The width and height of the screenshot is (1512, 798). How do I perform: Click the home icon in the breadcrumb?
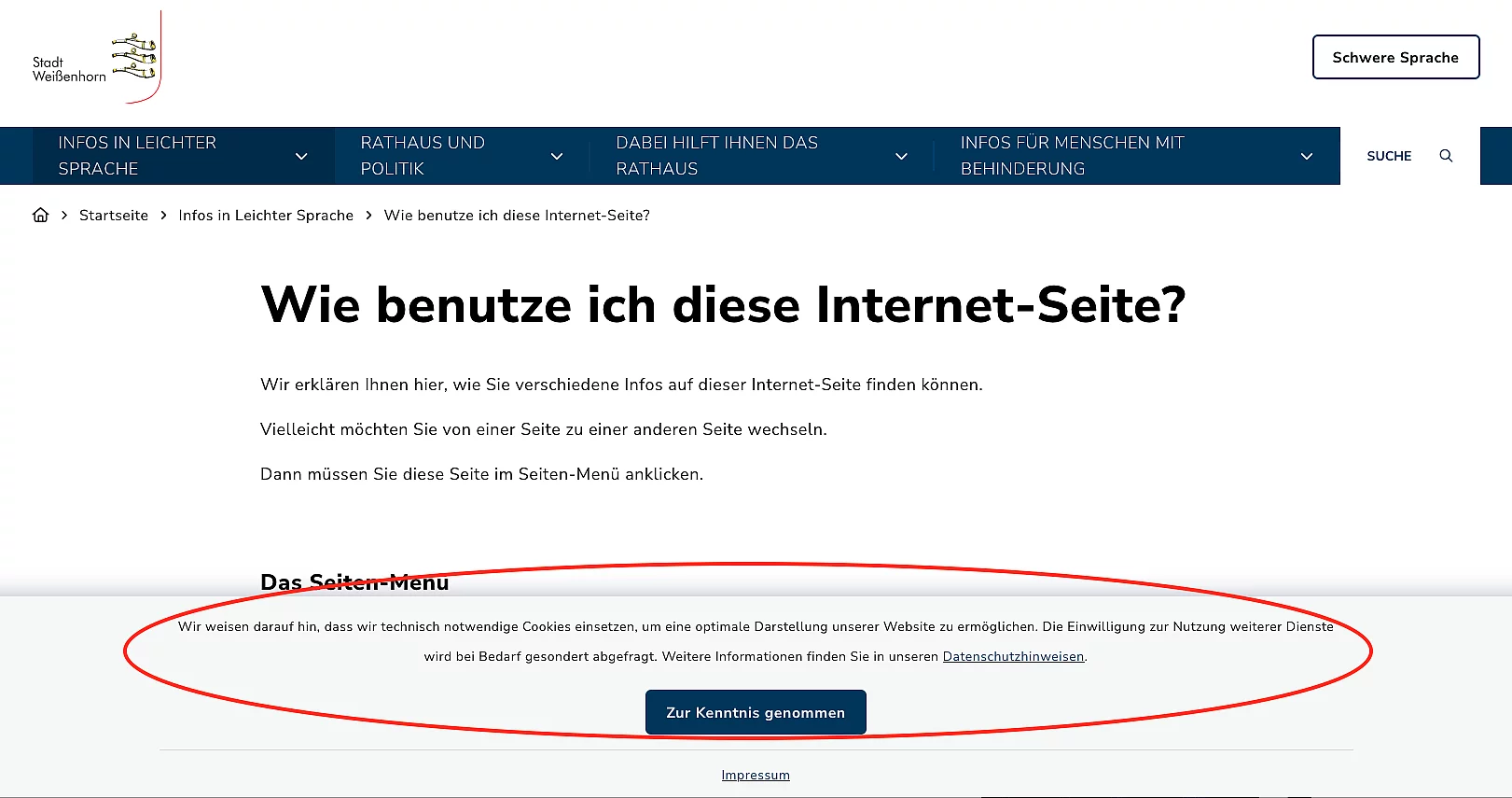40,215
